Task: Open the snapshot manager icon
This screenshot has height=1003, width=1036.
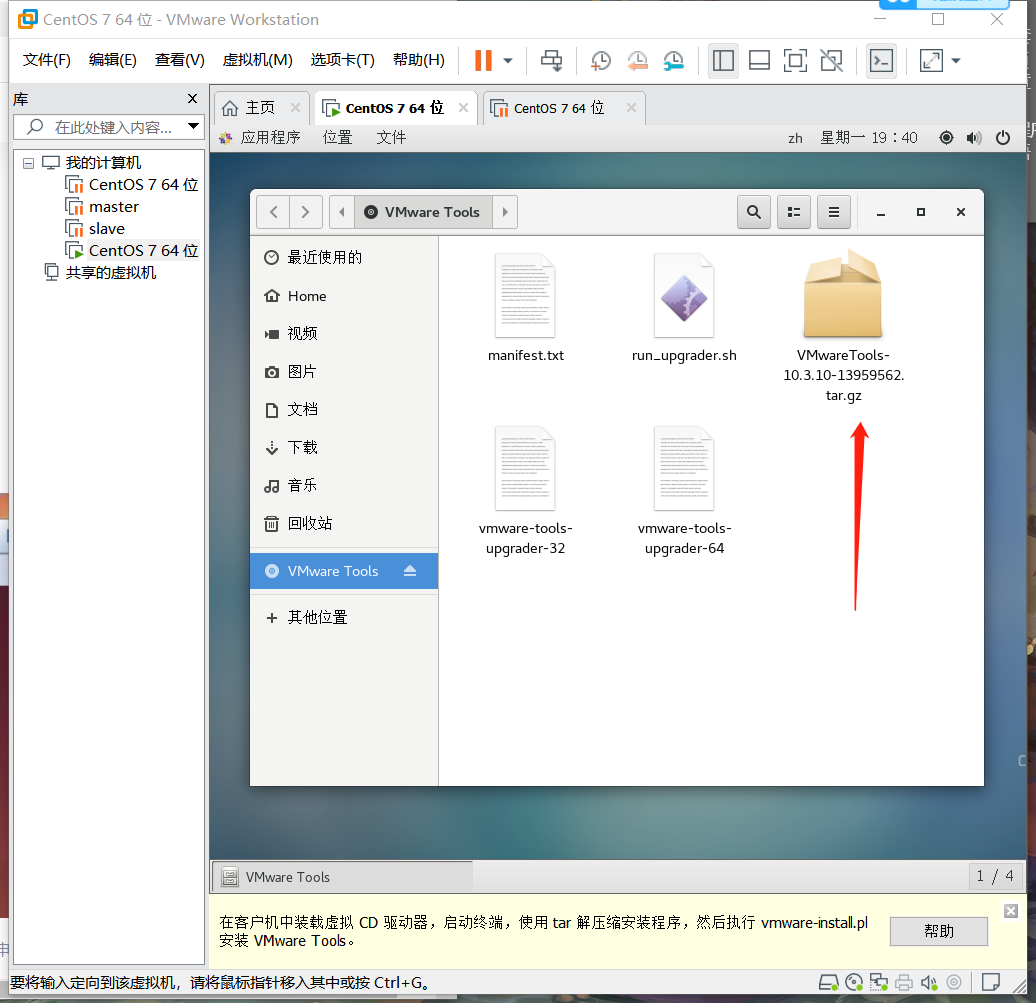Action: pyautogui.click(x=673, y=61)
